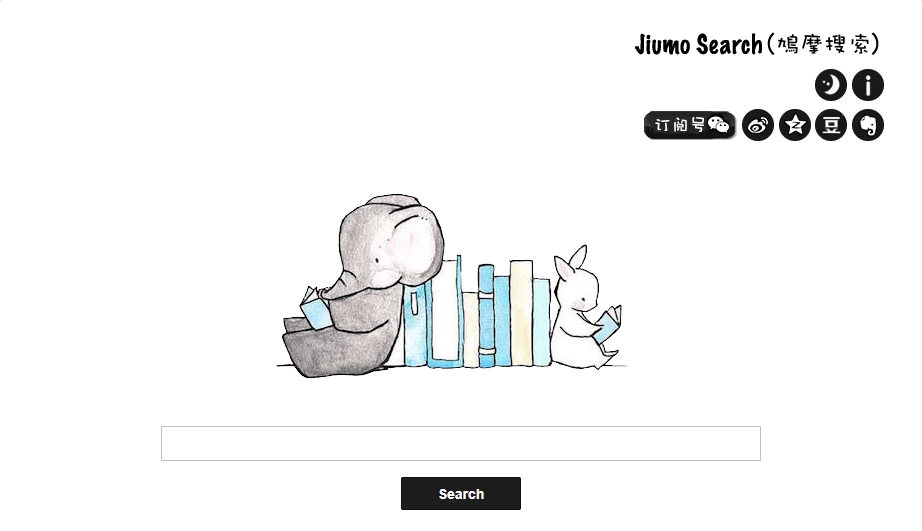Open the Evernote elephant head icon
The height and width of the screenshot is (531, 922).
[868, 125]
